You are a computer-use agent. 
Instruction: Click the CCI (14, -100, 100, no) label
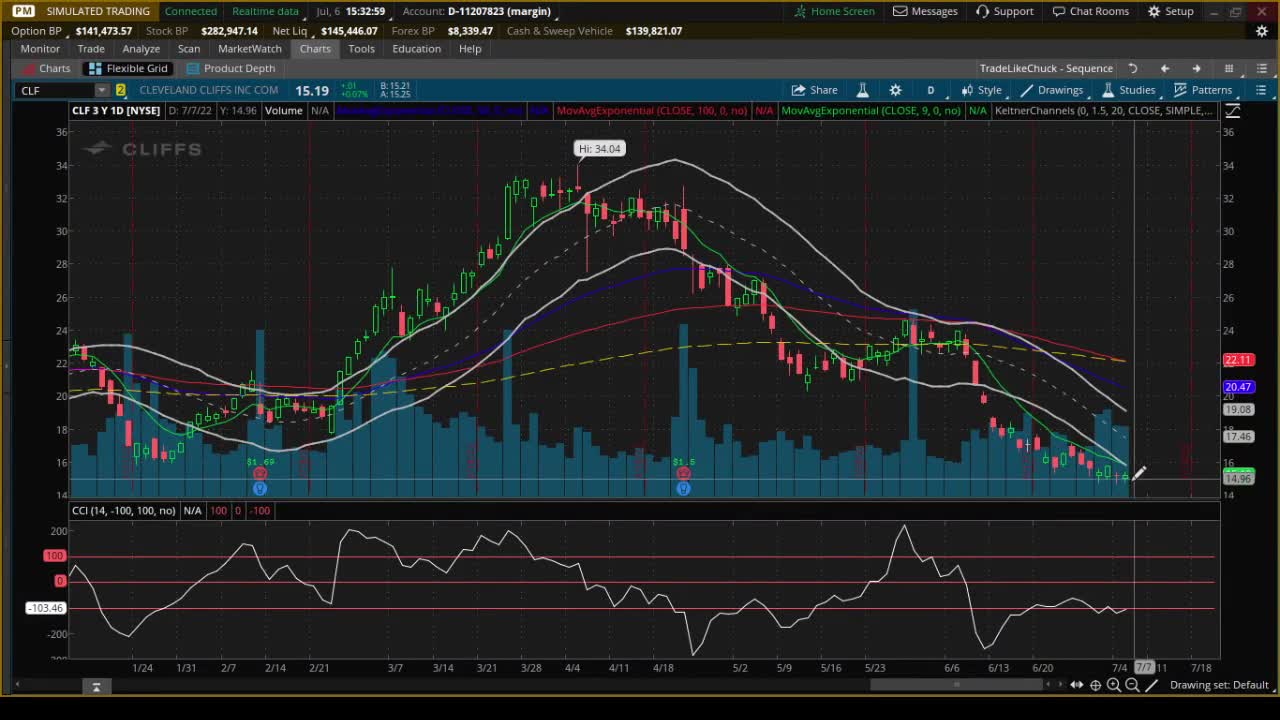[x=124, y=511]
